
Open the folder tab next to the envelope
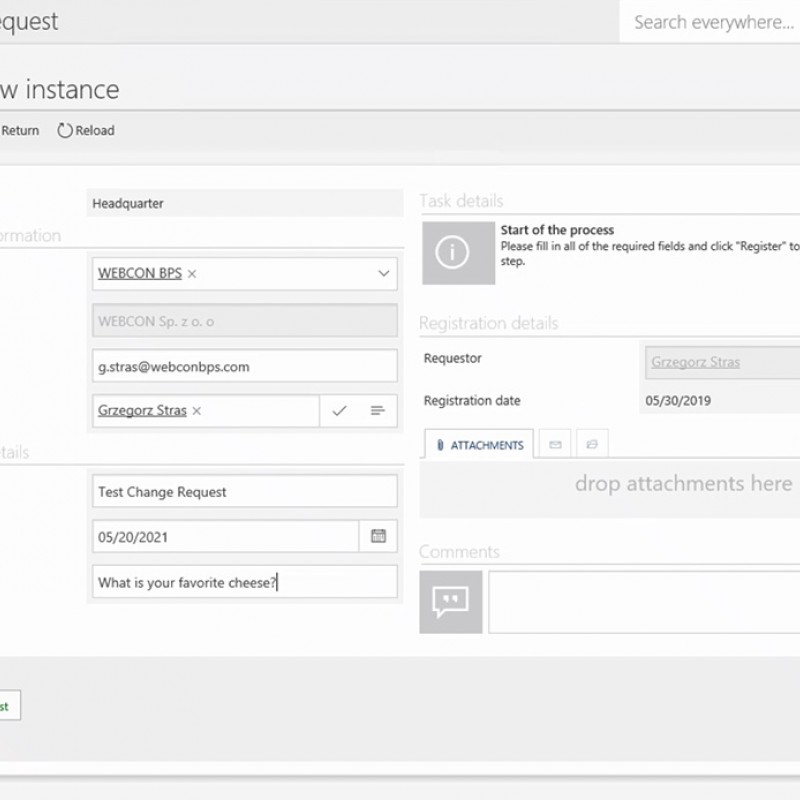(591, 445)
